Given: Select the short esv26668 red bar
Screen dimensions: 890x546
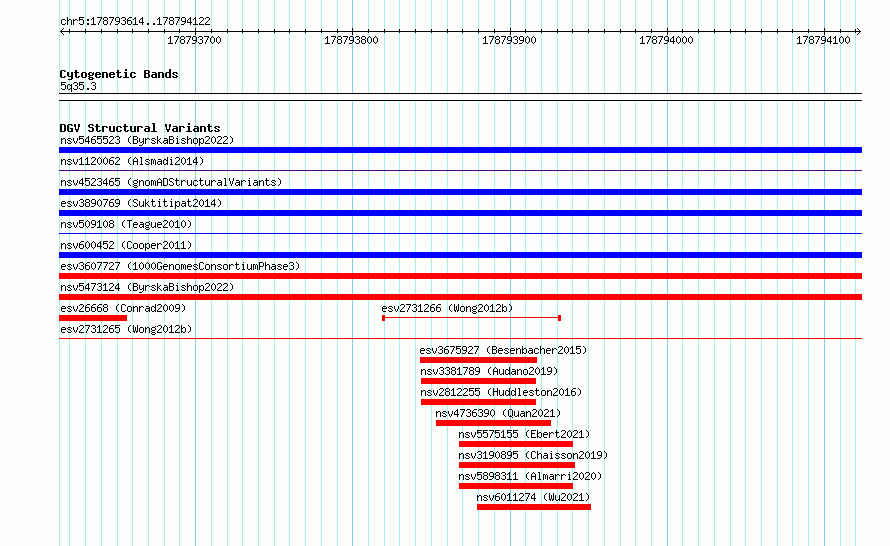Looking at the screenshot, I should [x=93, y=318].
